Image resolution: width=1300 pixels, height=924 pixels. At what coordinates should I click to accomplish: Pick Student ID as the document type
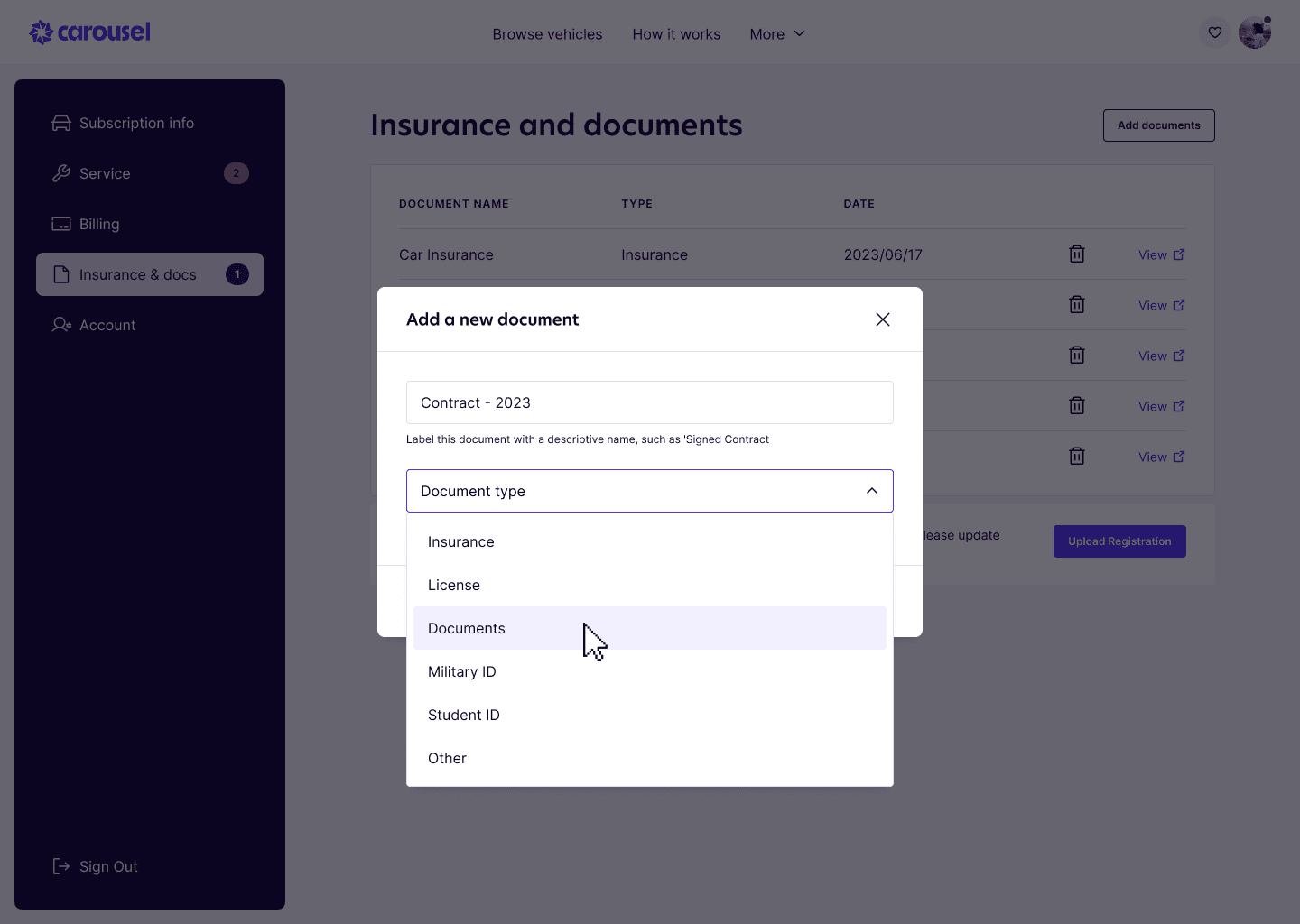click(x=463, y=715)
